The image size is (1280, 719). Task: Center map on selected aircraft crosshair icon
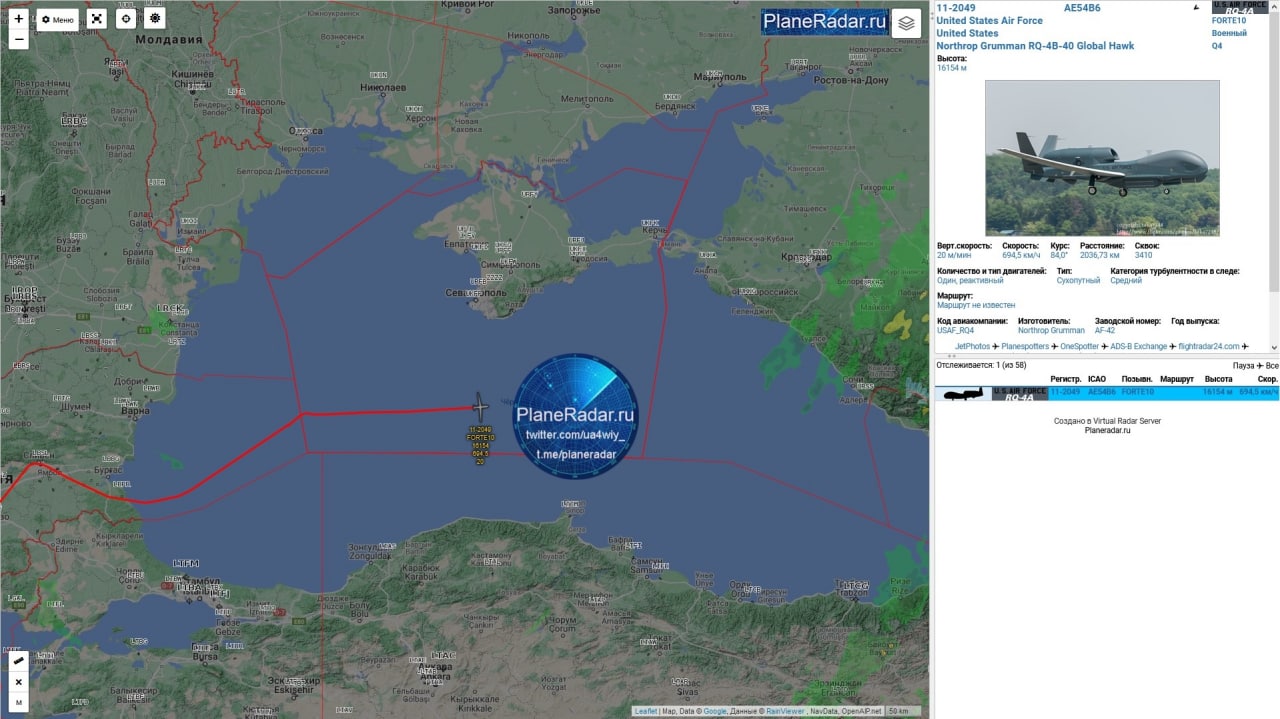[125, 19]
